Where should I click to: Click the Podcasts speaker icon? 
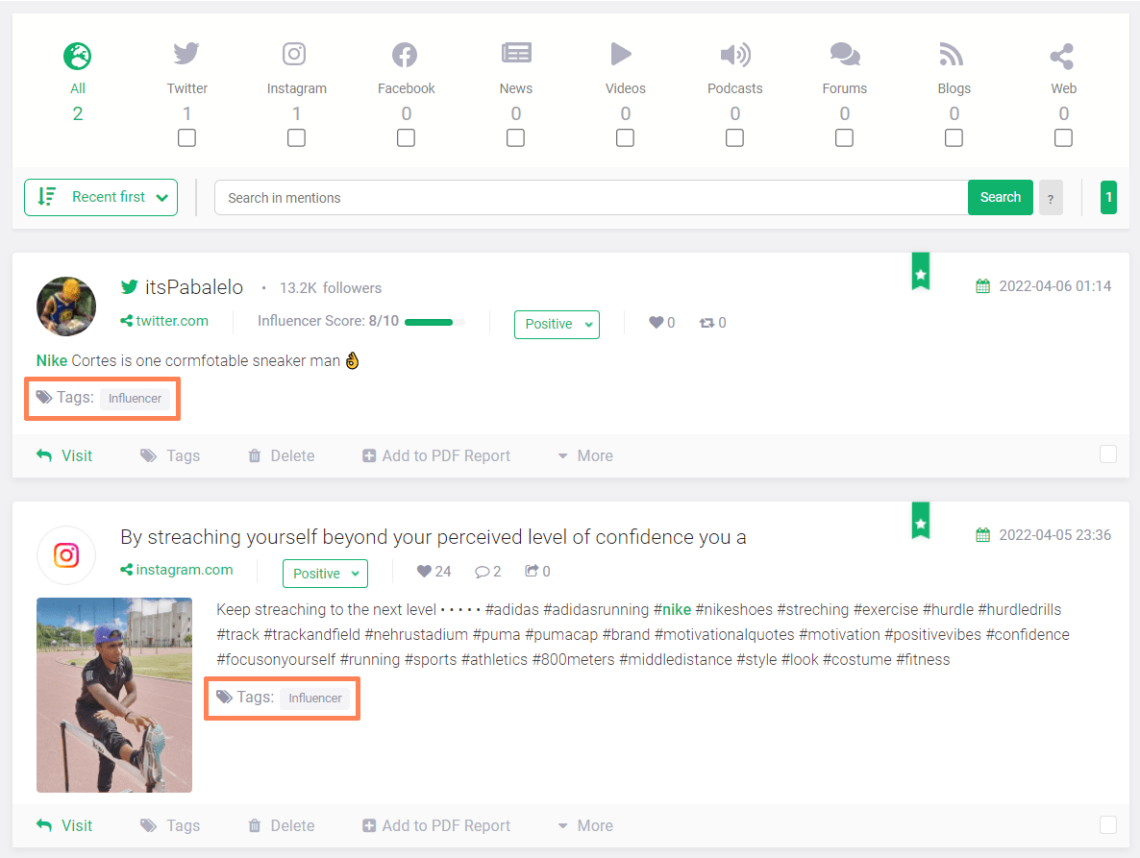[x=734, y=54]
